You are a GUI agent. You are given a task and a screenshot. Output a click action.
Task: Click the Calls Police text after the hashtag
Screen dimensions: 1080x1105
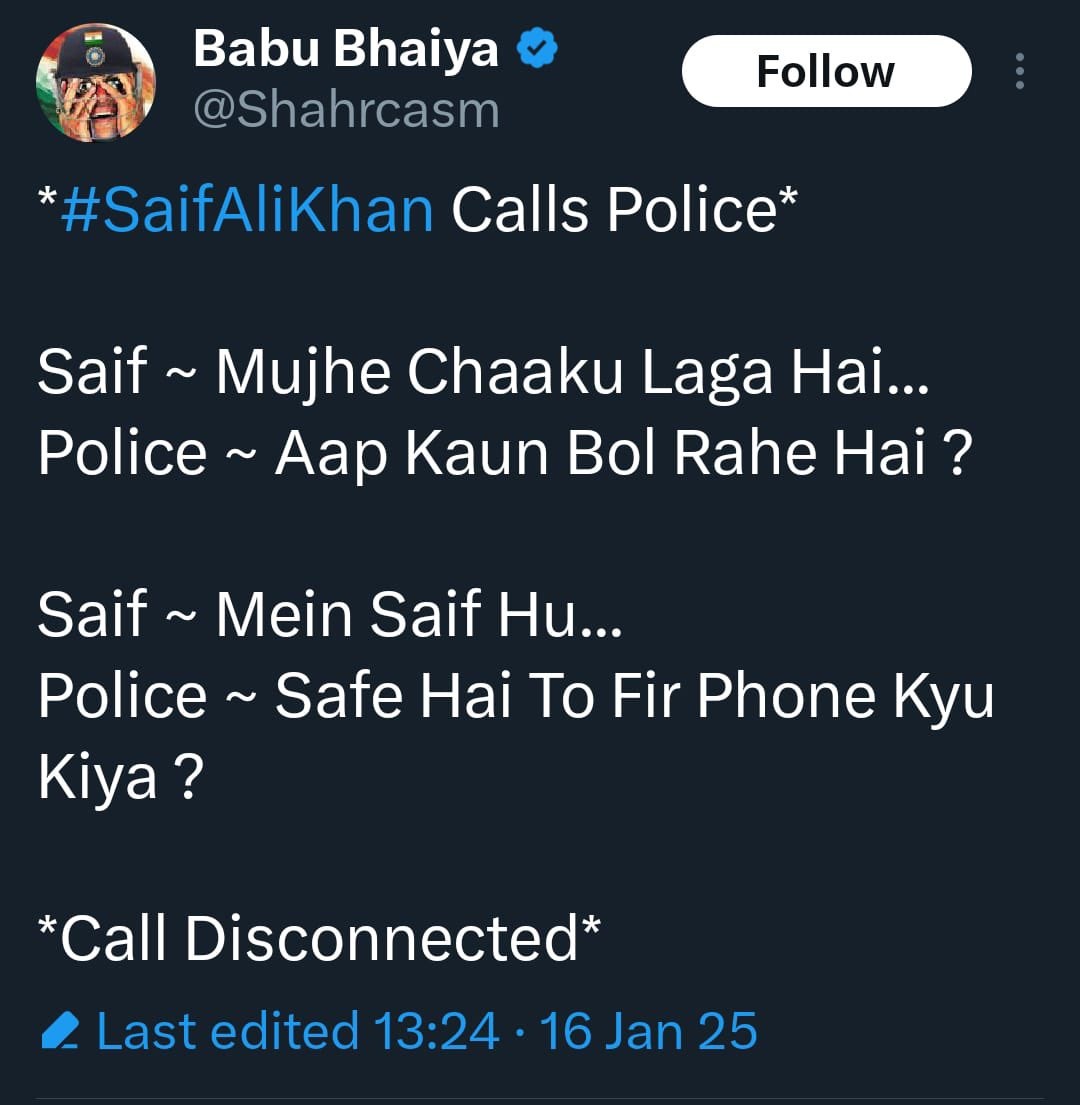(614, 210)
